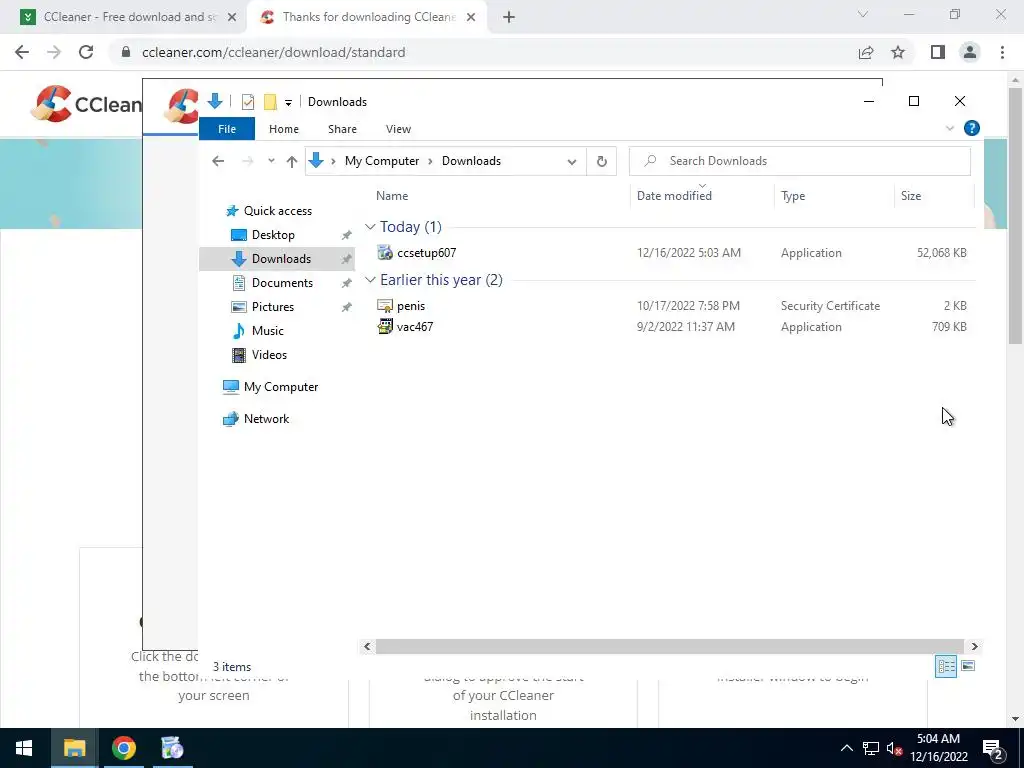1024x768 pixels.
Task: Open a new Chrome tab
Action: 509,17
